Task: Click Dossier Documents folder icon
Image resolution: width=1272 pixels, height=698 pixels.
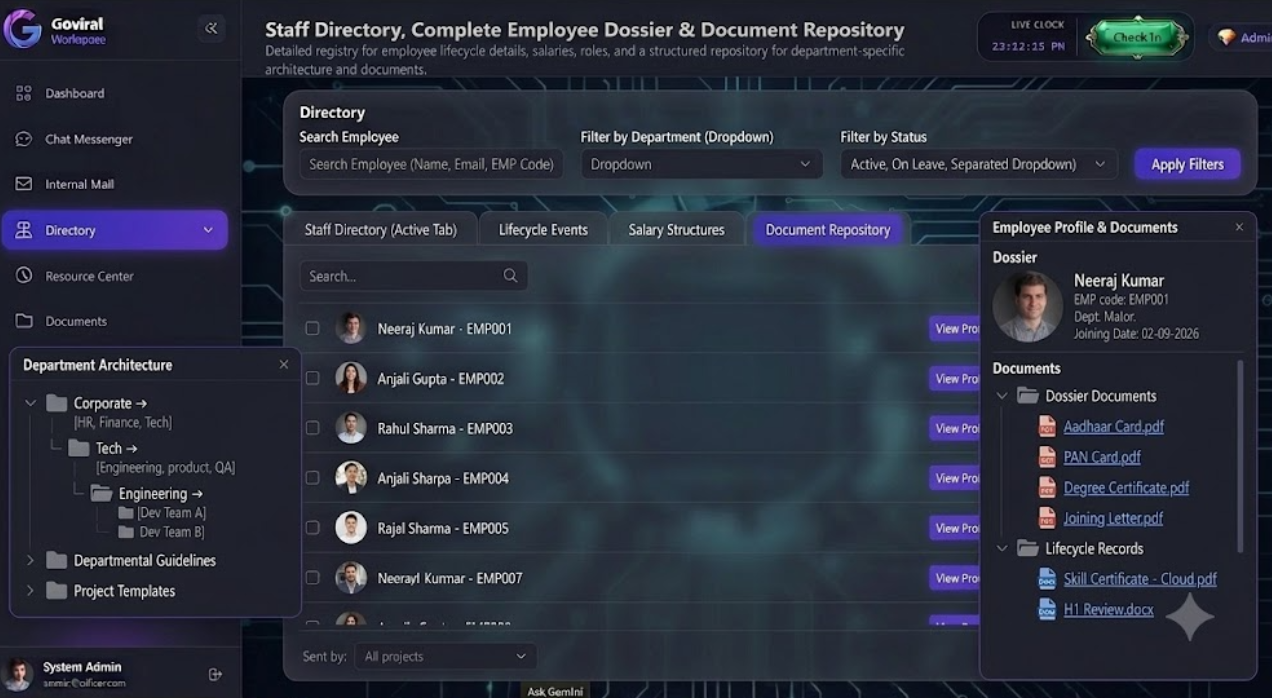Action: pyautogui.click(x=1028, y=396)
